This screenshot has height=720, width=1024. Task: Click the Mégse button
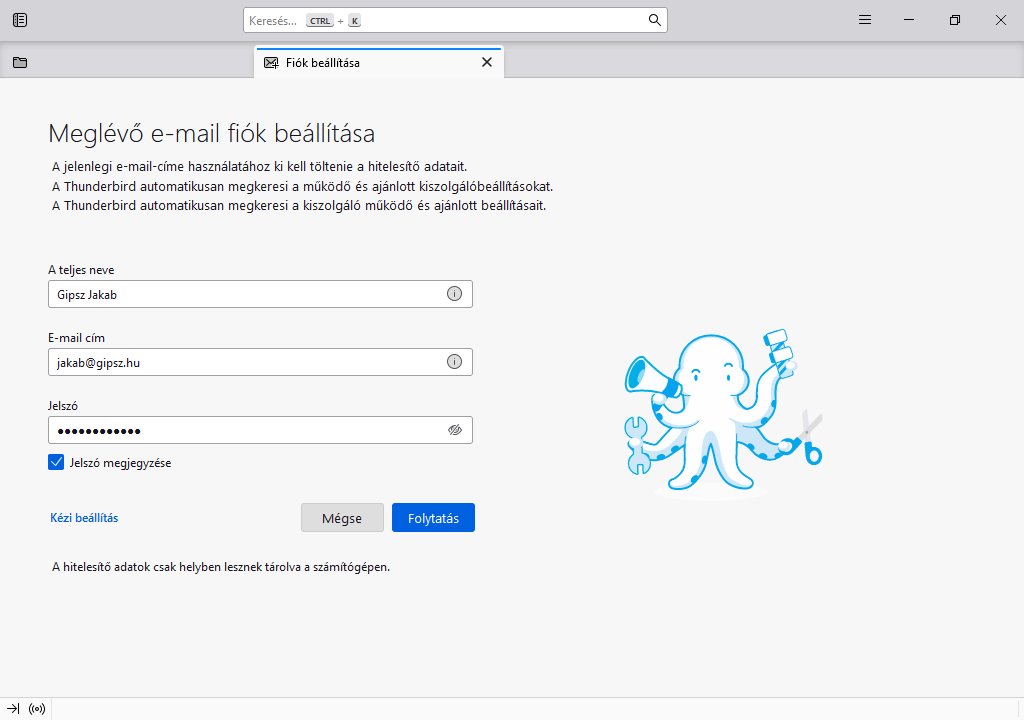click(x=342, y=518)
